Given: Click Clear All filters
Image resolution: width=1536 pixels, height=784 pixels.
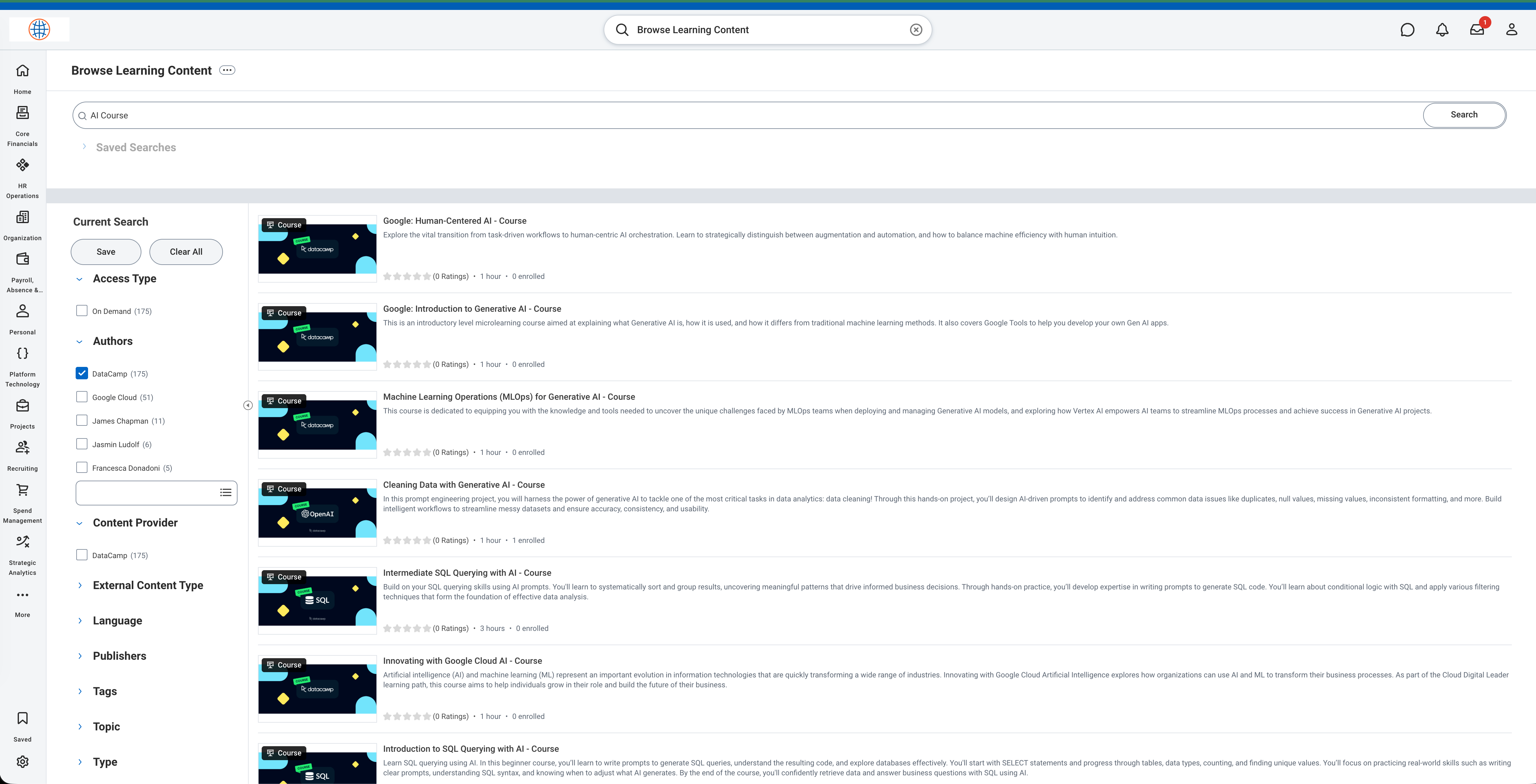Looking at the screenshot, I should (x=186, y=251).
